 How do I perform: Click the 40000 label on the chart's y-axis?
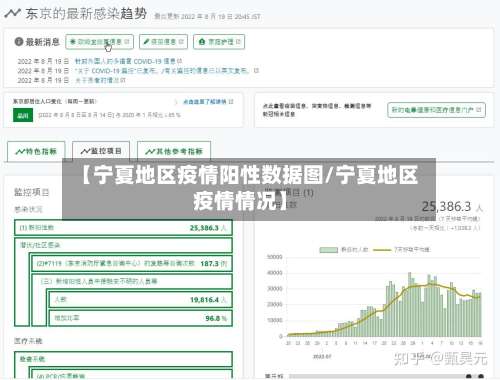[275, 273]
